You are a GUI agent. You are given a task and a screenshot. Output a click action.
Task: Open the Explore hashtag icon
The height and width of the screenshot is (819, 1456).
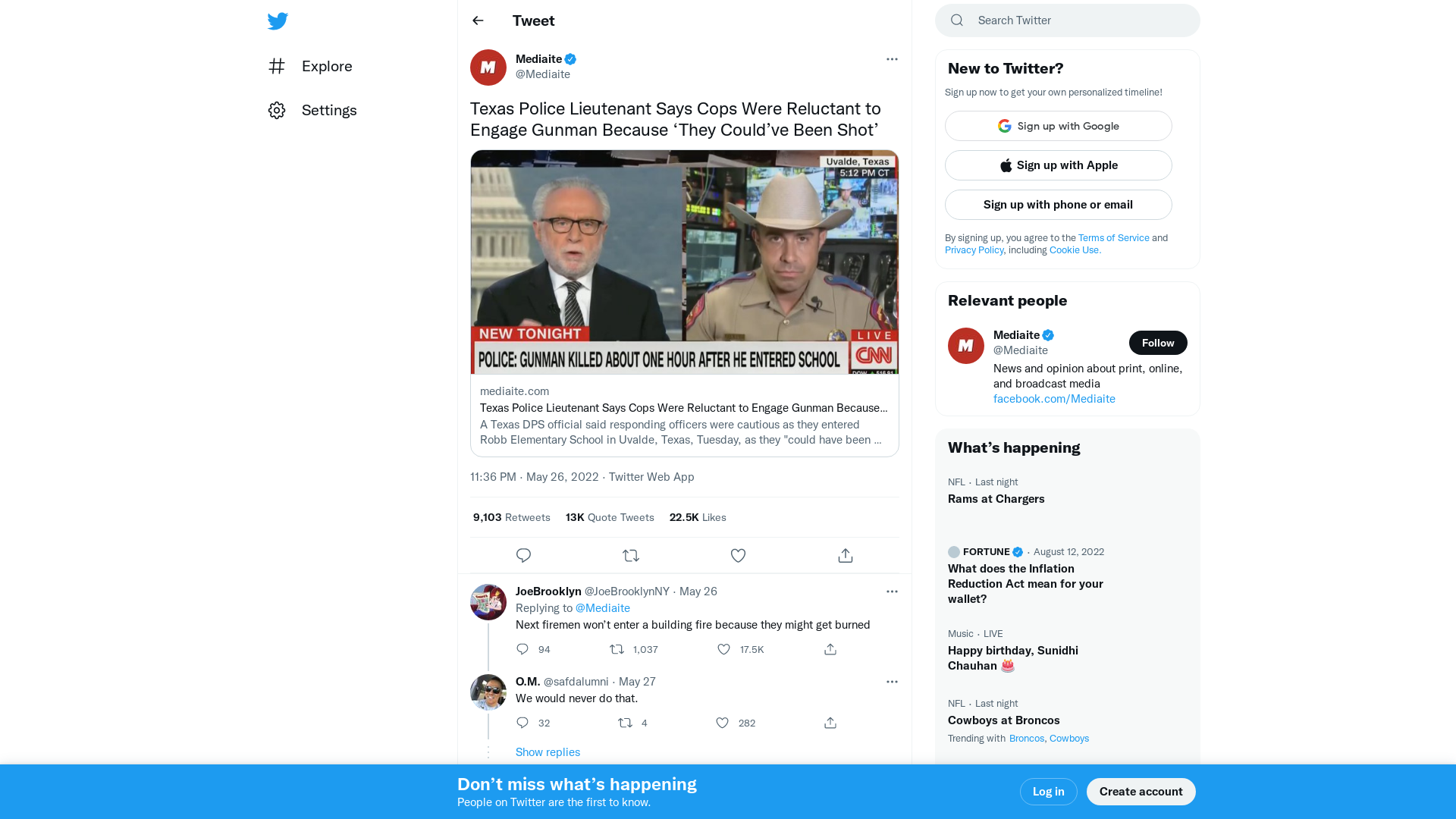(x=277, y=66)
